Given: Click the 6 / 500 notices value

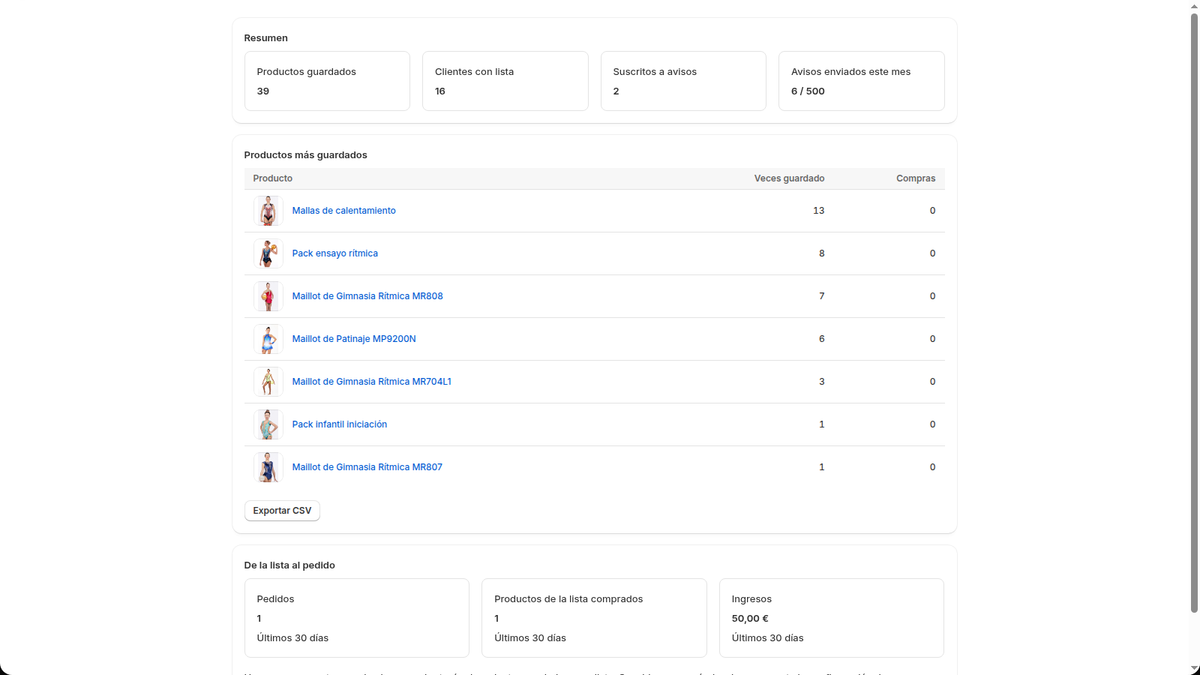Looking at the screenshot, I should pos(808,91).
